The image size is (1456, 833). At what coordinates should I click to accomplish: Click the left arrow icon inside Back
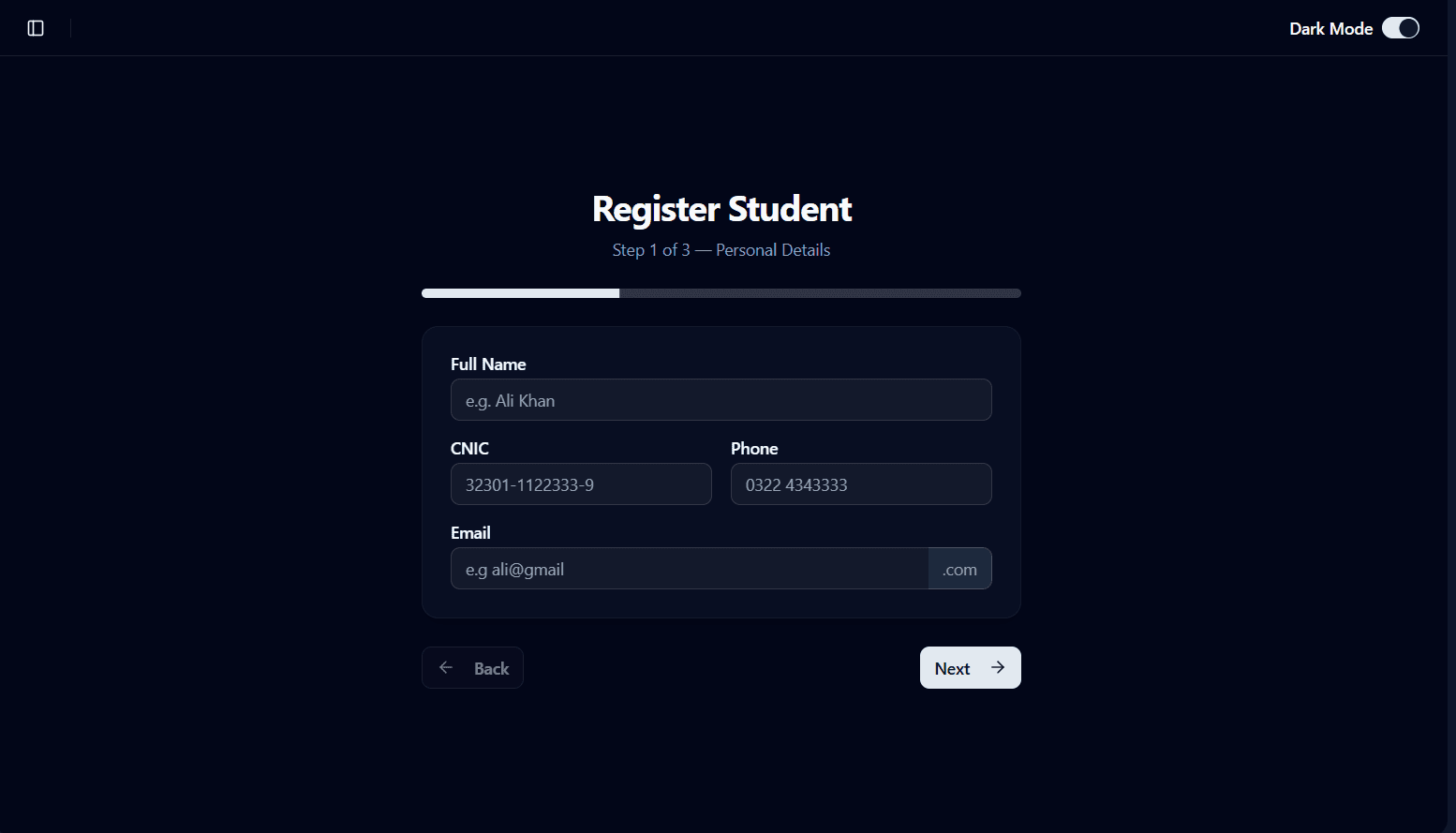(x=446, y=667)
